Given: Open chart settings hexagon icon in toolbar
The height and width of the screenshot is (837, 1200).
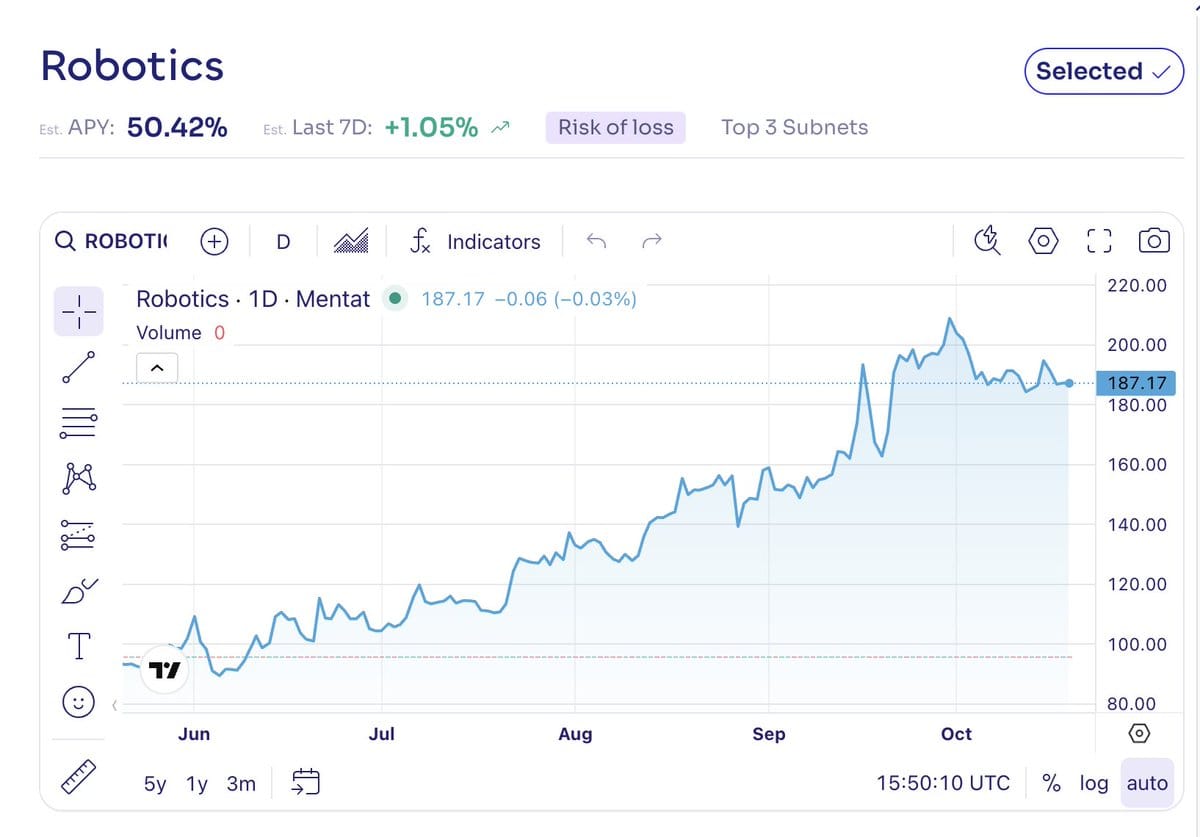Looking at the screenshot, I should click(1043, 240).
